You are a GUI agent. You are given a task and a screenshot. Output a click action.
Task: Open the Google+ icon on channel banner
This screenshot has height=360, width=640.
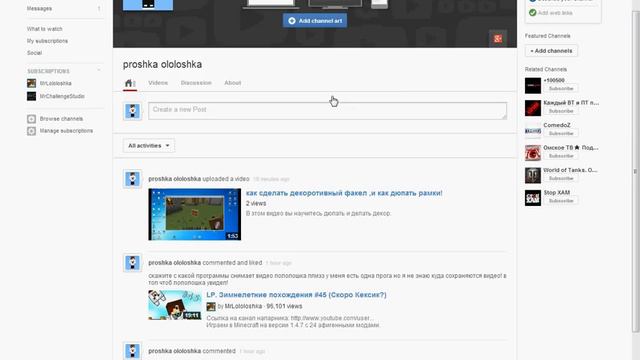click(498, 39)
